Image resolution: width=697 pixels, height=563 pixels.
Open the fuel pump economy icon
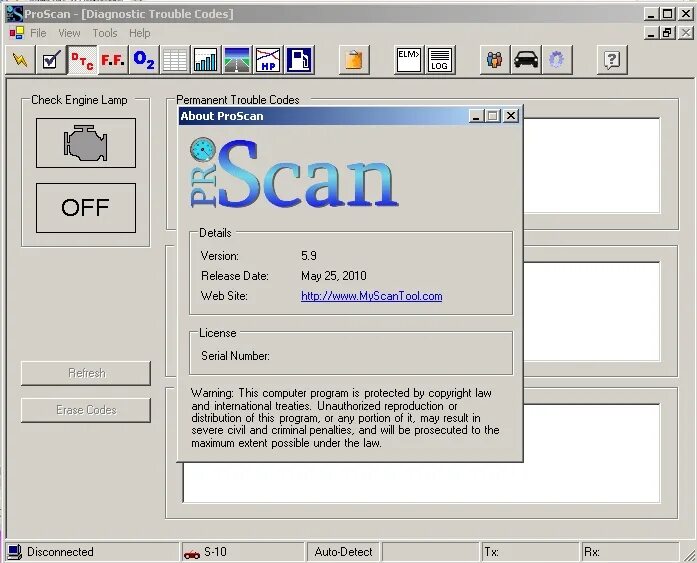[x=299, y=60]
